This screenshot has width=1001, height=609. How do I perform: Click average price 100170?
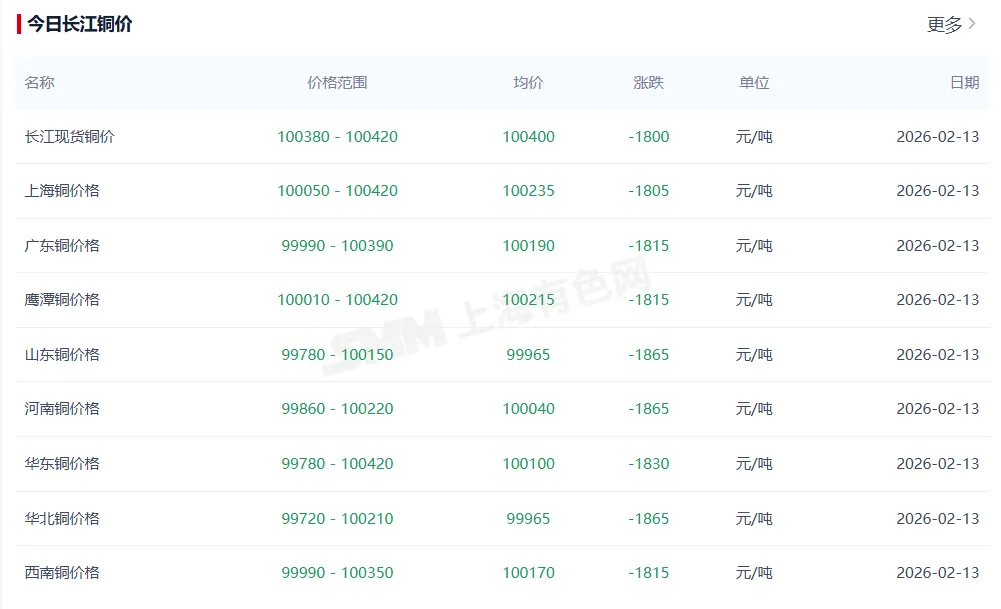[x=529, y=573]
